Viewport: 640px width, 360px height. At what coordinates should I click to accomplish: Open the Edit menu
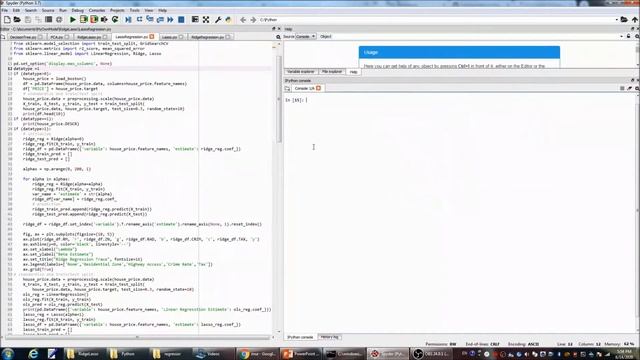pyautogui.click(x=16, y=10)
